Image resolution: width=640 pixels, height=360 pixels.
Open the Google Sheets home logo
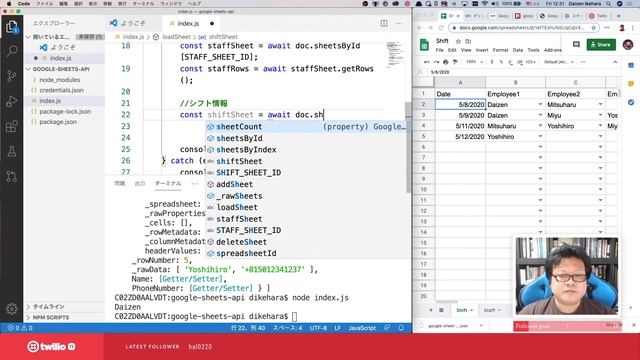click(424, 44)
